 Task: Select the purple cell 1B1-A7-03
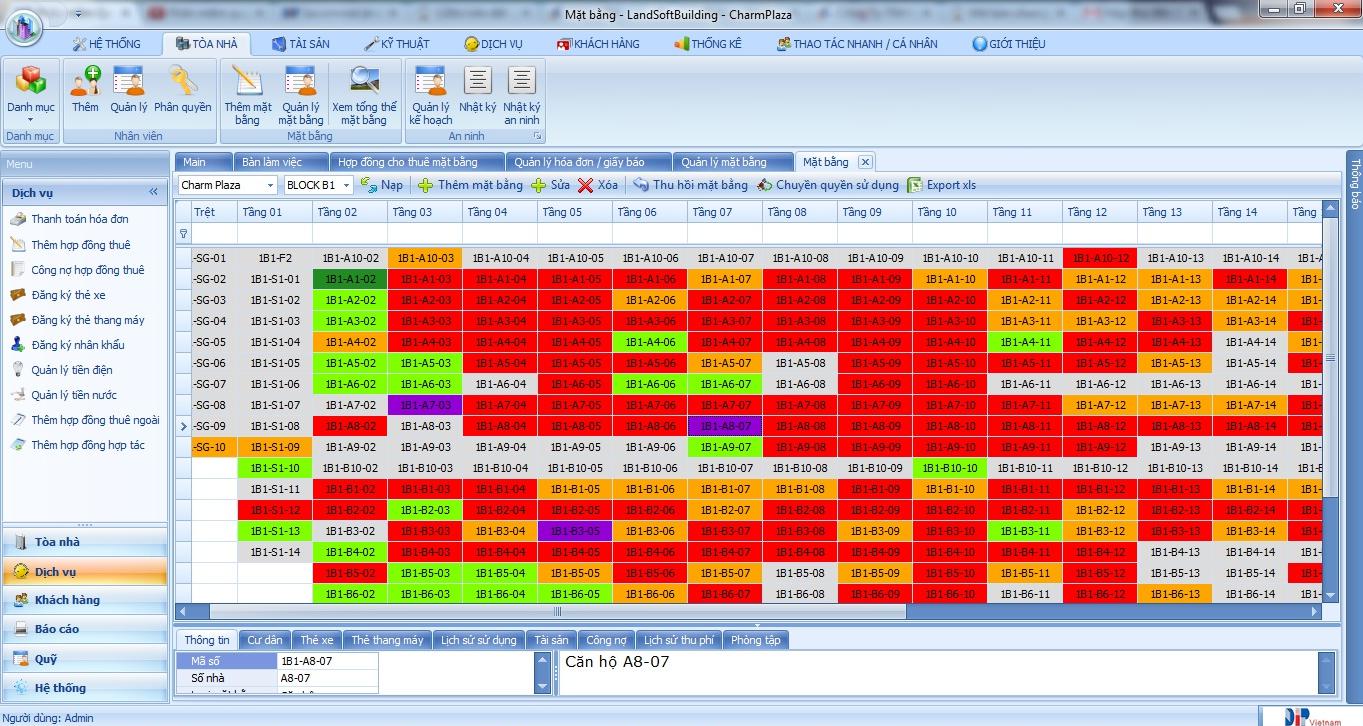pyautogui.click(x=424, y=405)
